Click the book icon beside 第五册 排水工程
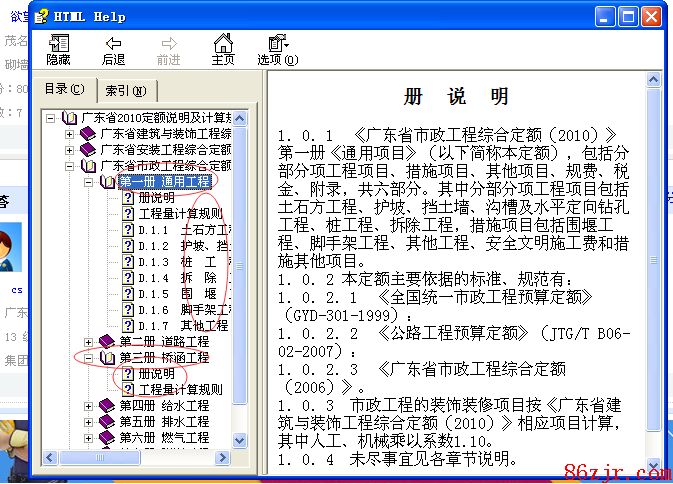 click(x=107, y=421)
